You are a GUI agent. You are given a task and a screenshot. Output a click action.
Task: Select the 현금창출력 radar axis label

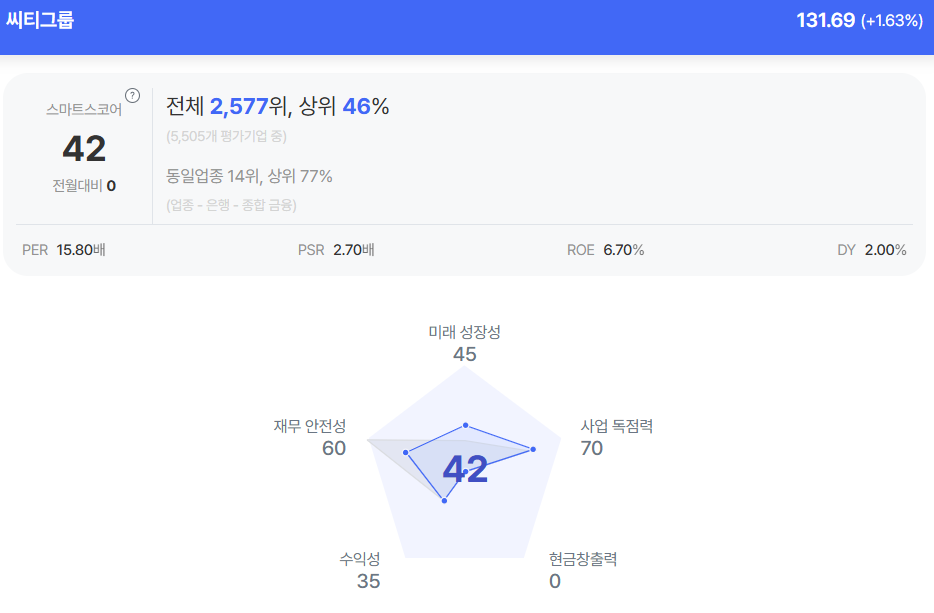point(583,559)
